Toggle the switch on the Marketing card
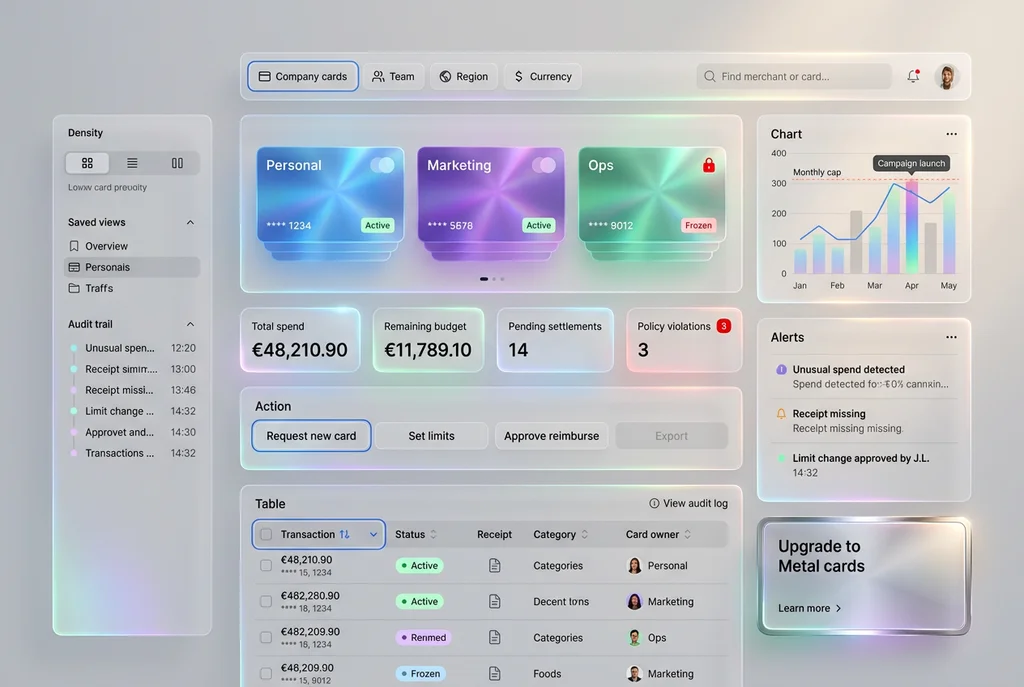The width and height of the screenshot is (1024, 687). coord(545,166)
